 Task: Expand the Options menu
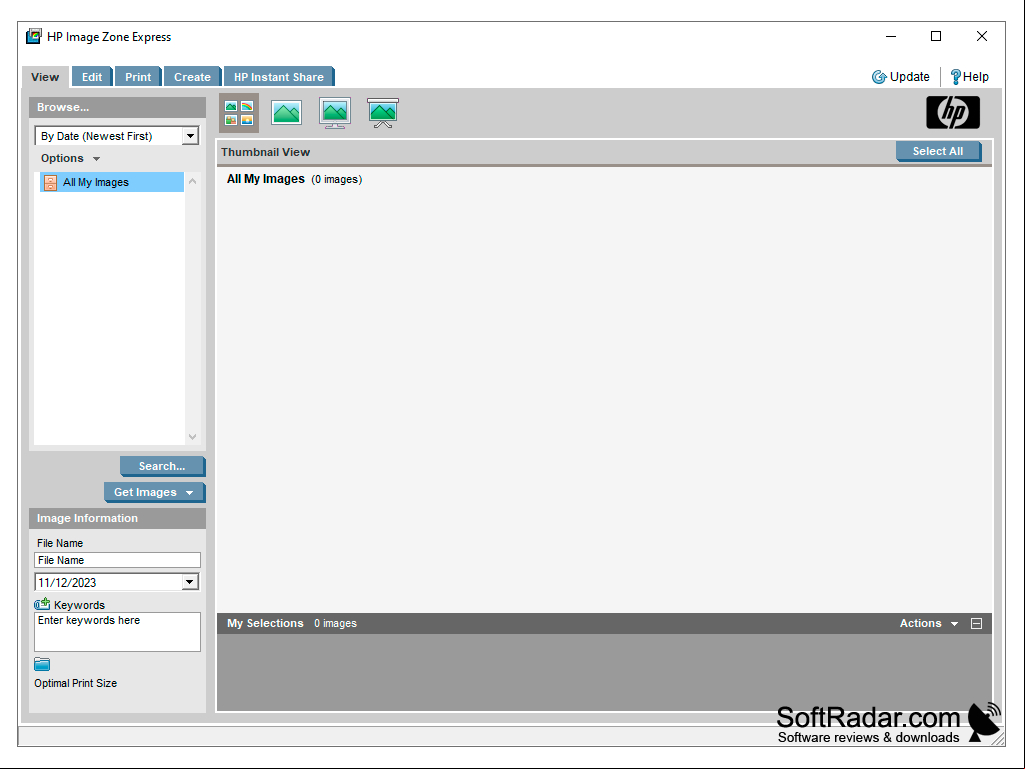pyautogui.click(x=70, y=158)
